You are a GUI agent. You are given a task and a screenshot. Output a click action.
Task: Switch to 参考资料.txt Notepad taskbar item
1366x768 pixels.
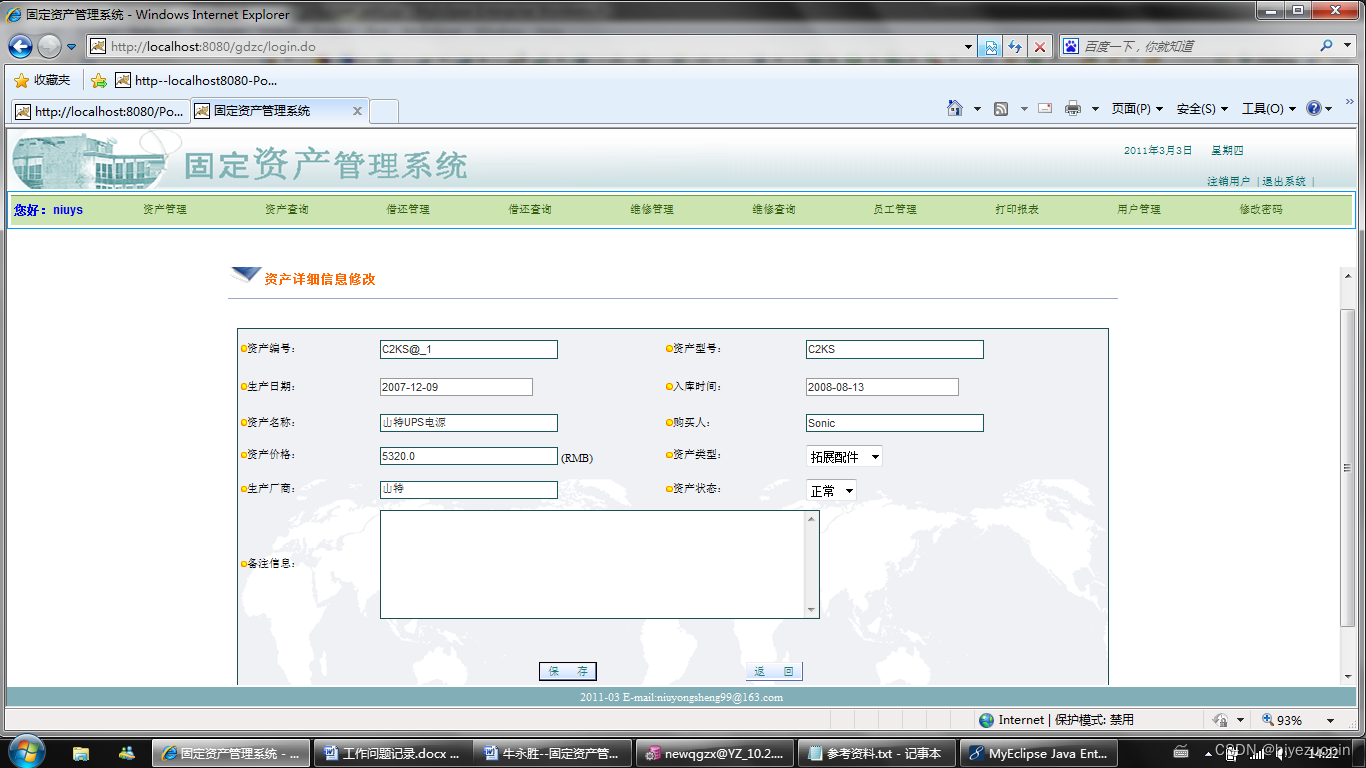pyautogui.click(x=877, y=753)
